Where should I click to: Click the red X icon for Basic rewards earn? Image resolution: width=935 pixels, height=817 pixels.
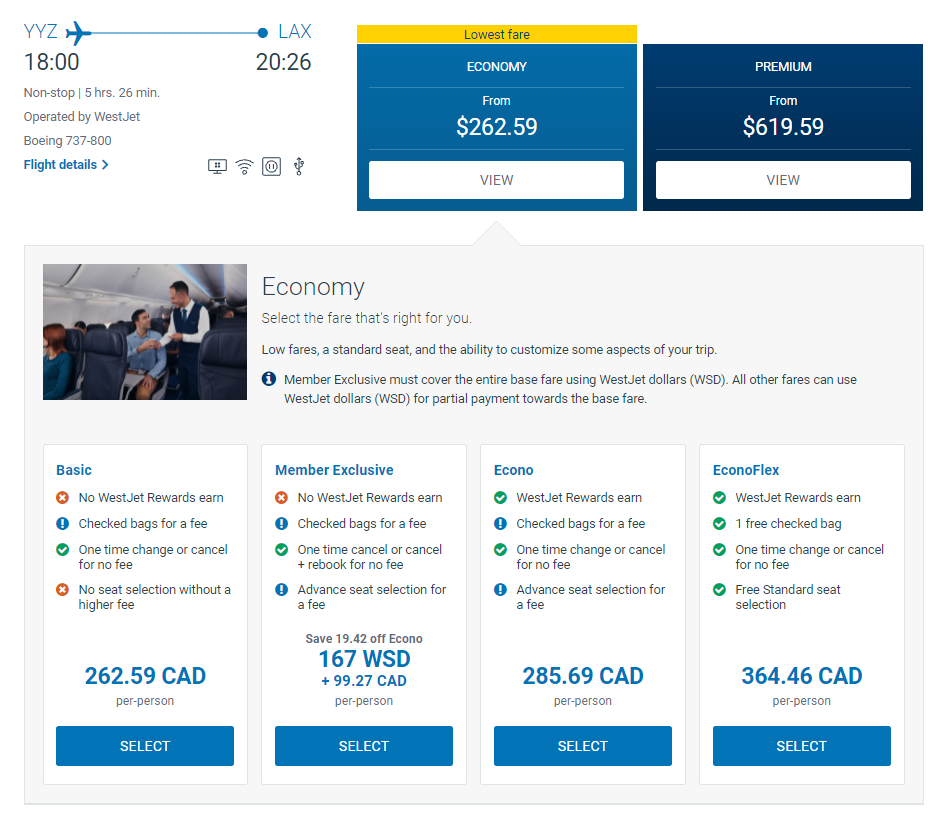pos(62,498)
